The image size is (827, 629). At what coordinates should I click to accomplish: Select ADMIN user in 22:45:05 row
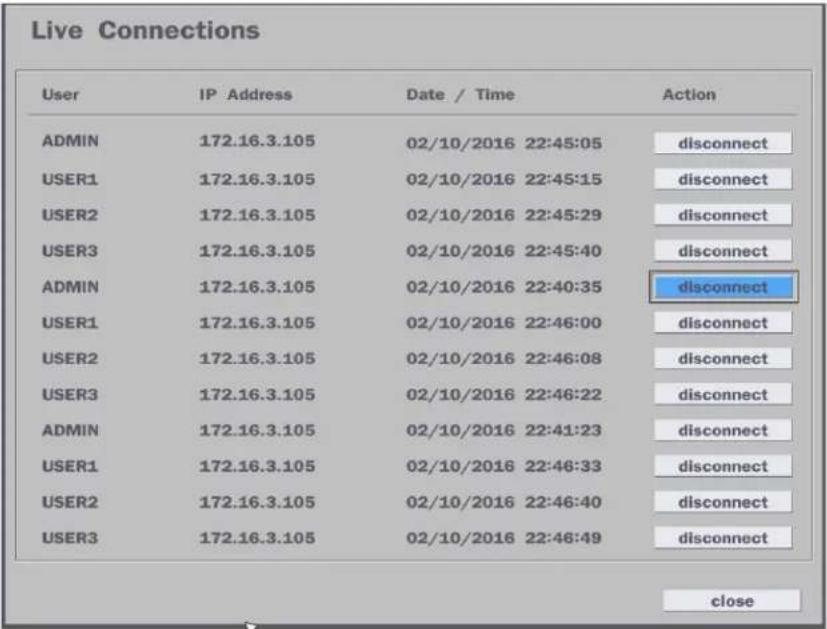(x=70, y=141)
